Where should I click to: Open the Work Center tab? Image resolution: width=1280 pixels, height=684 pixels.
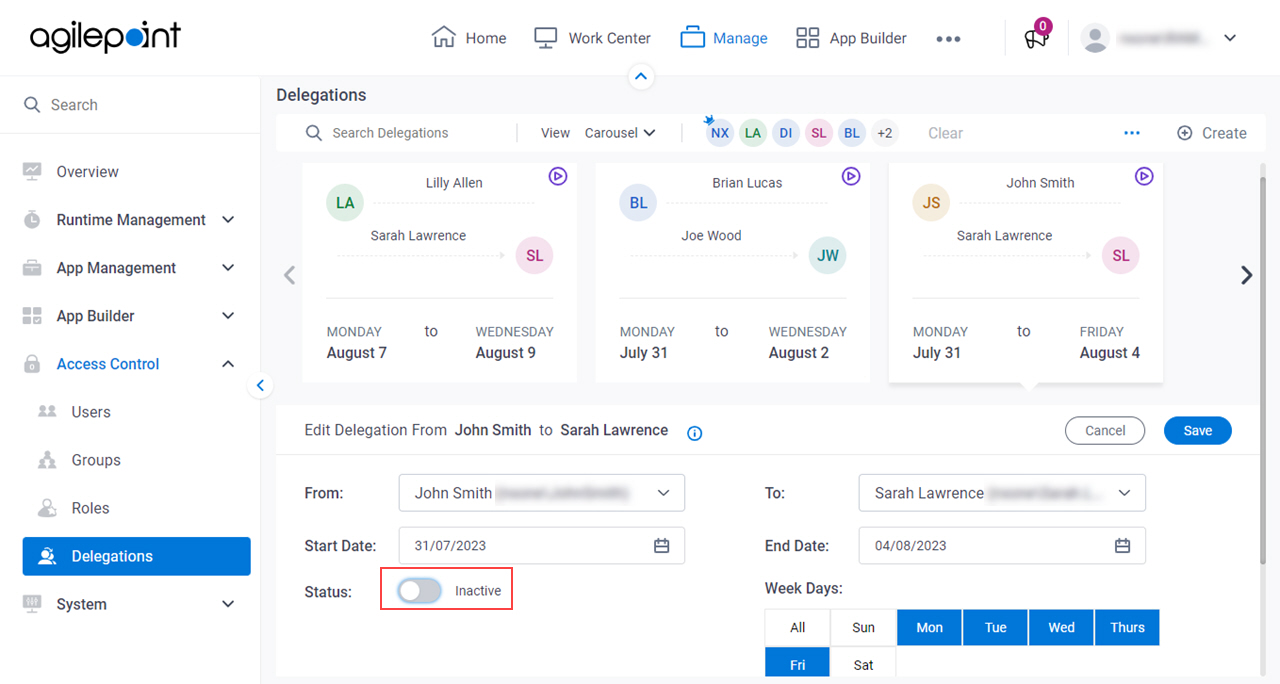point(592,38)
